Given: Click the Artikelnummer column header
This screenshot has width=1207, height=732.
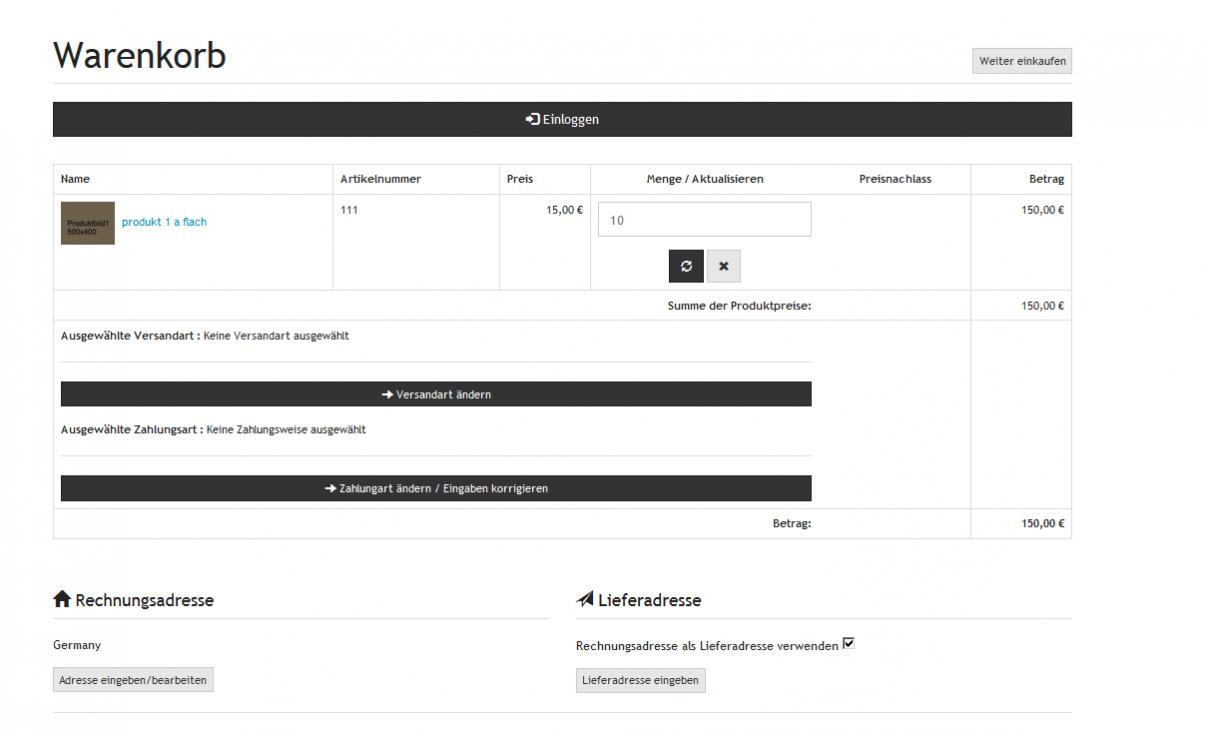Looking at the screenshot, I should 381,179.
